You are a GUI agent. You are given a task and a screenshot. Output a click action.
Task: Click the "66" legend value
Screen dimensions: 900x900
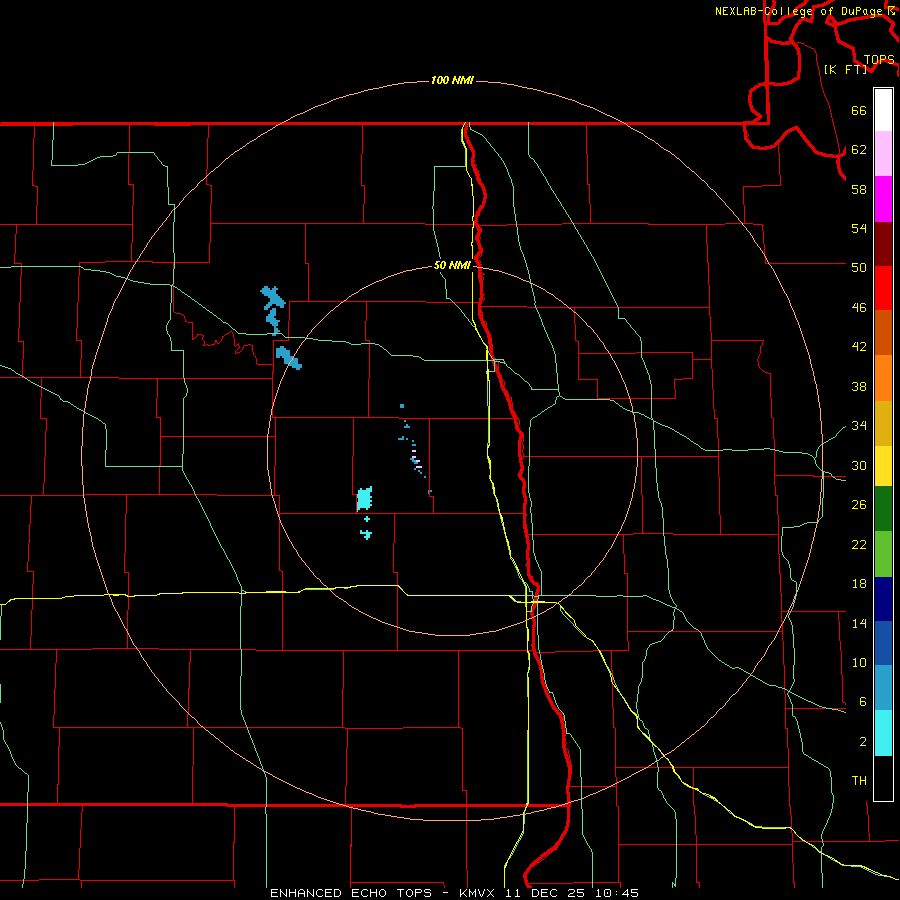coord(859,110)
